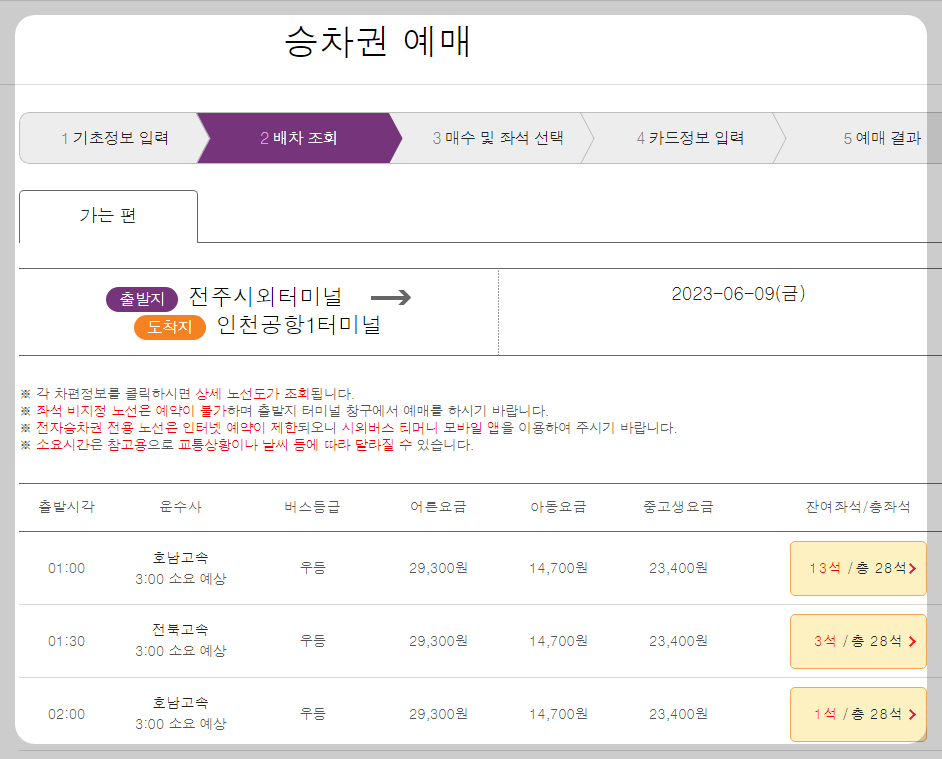This screenshot has width=942, height=759.
Task: Click the 전주시외터미널 departure name
Action: coord(266,297)
